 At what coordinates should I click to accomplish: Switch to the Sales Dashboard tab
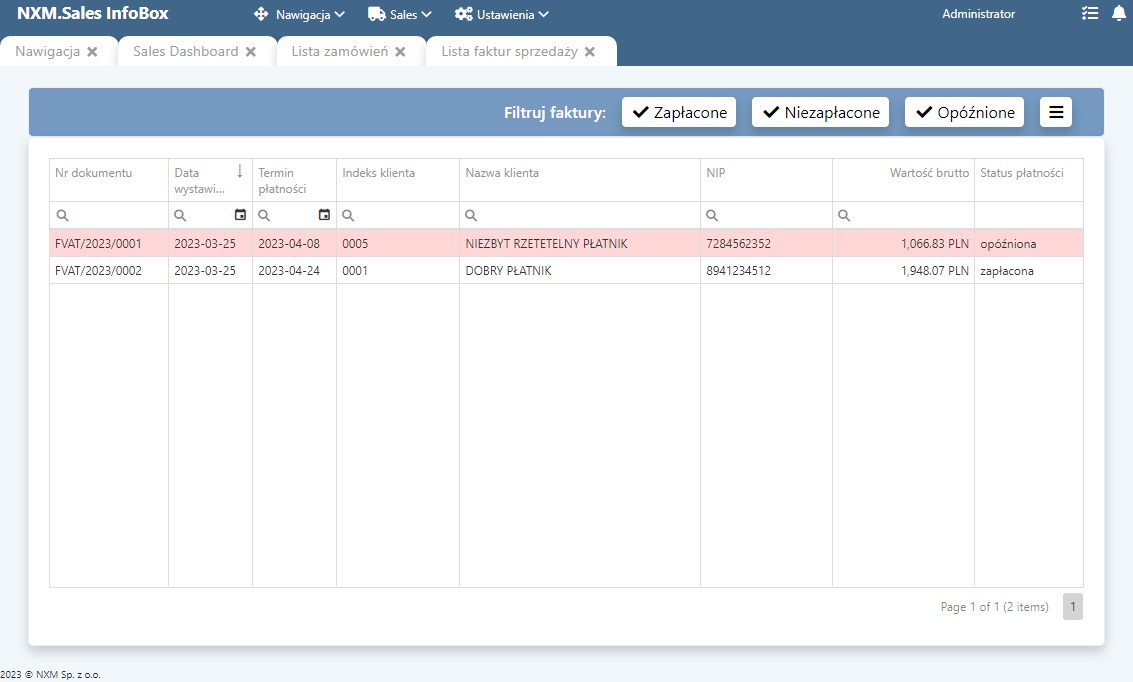coord(185,52)
